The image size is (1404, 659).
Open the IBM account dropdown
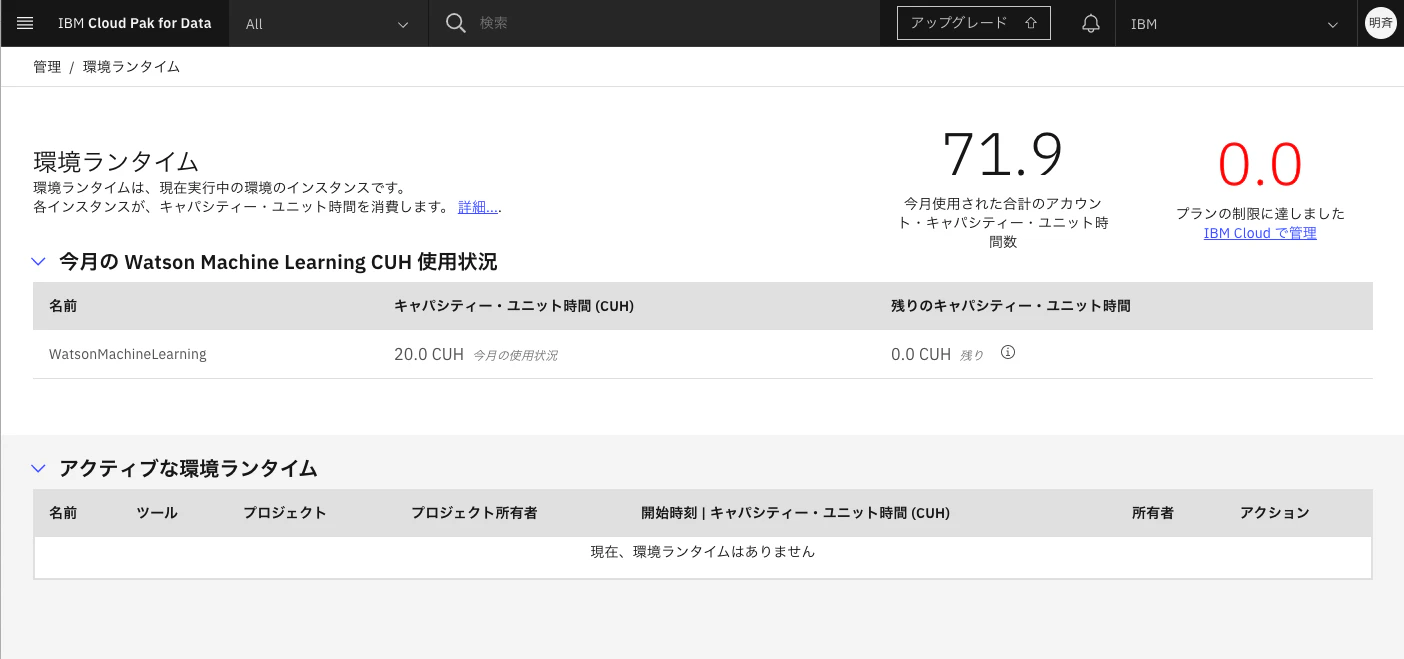[x=1235, y=23]
